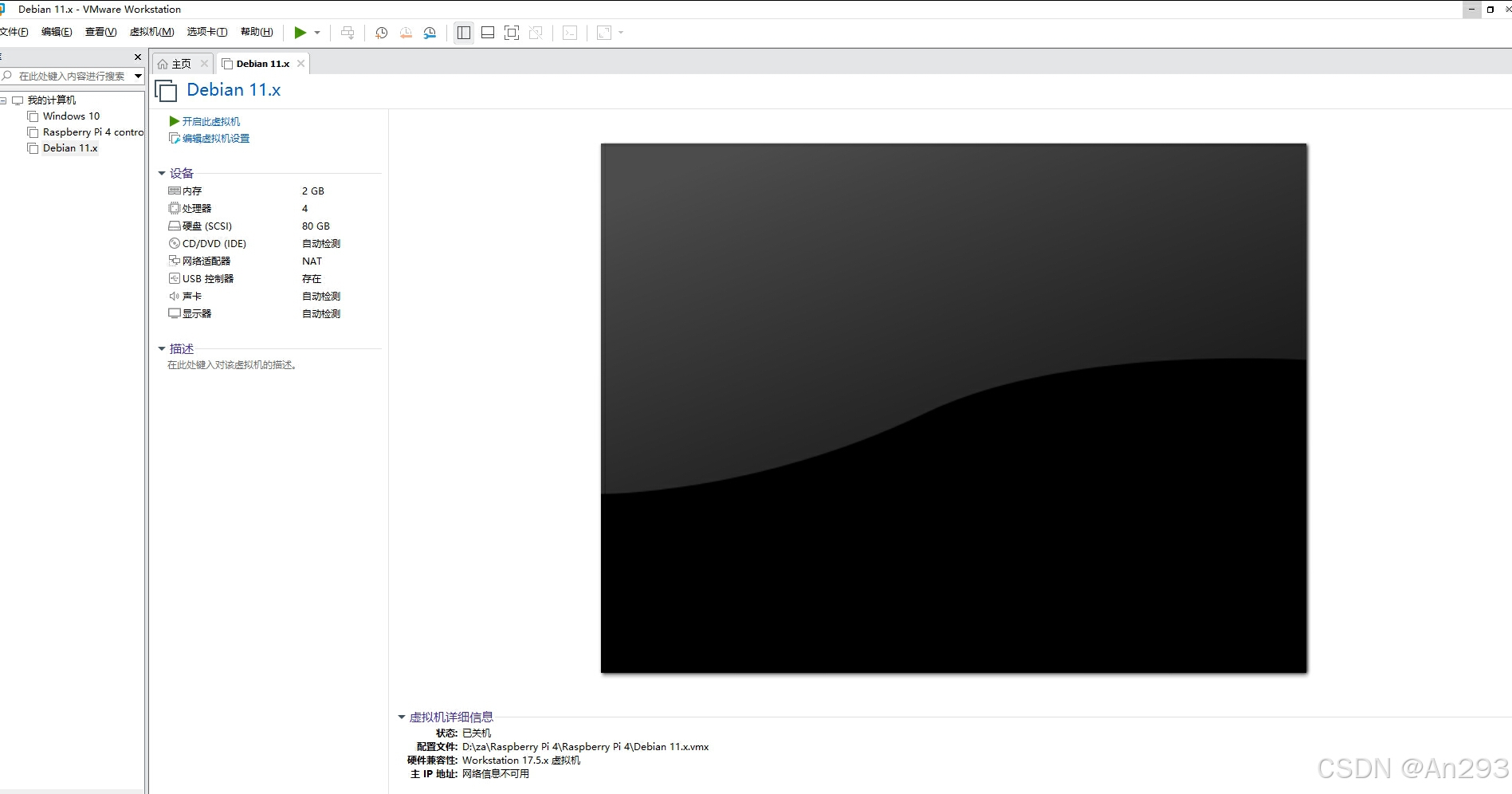Open the stretch display dropdown arrow
The height and width of the screenshot is (794, 1512).
(x=621, y=33)
